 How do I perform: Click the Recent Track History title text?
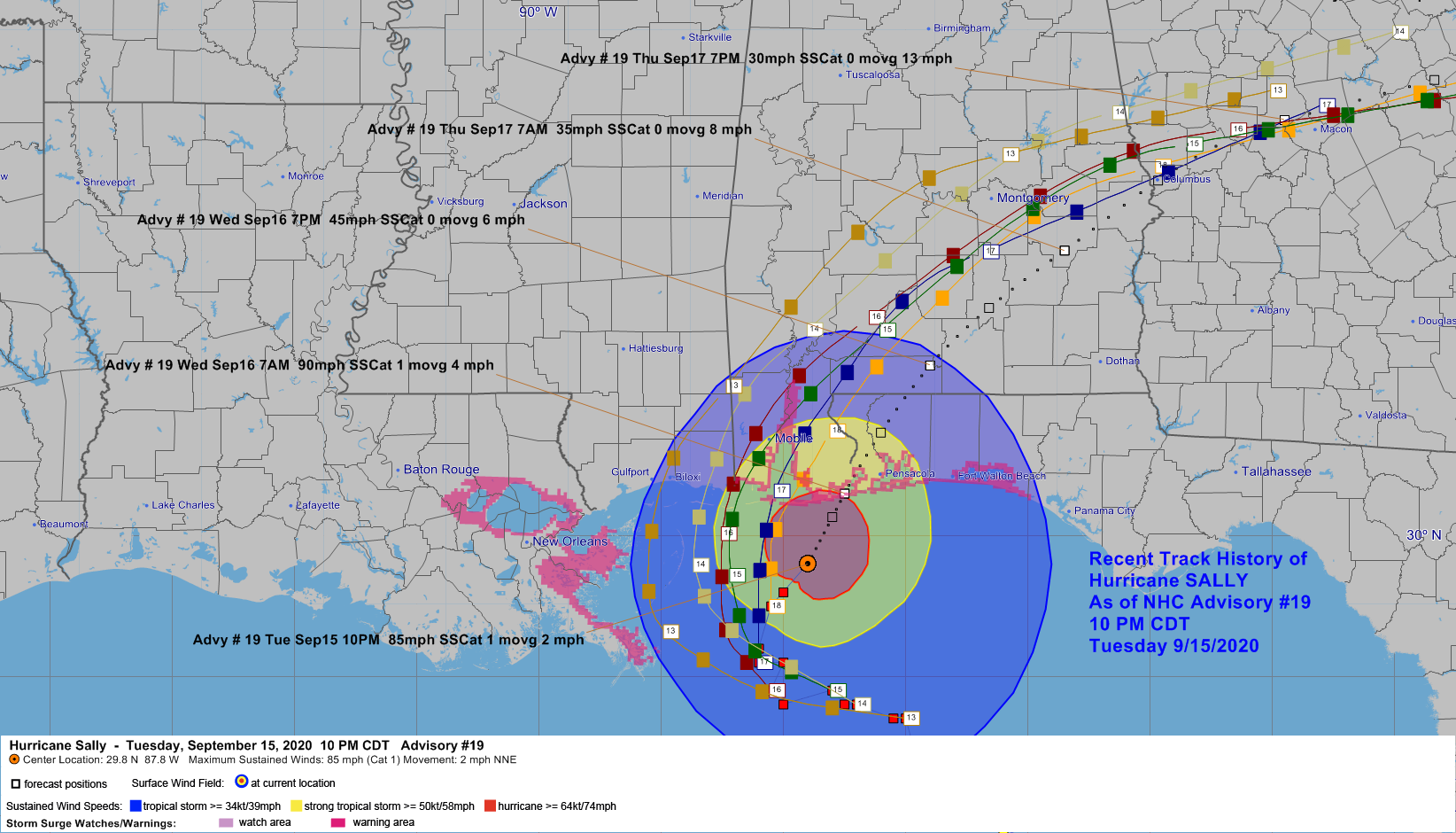click(1197, 559)
